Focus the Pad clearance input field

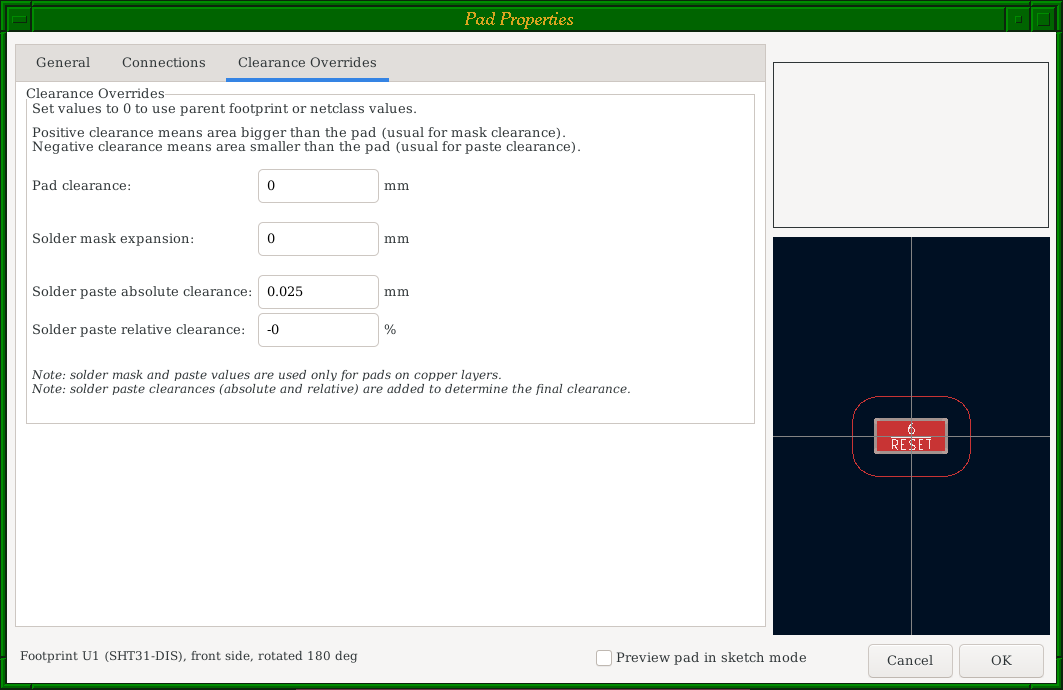[318, 186]
